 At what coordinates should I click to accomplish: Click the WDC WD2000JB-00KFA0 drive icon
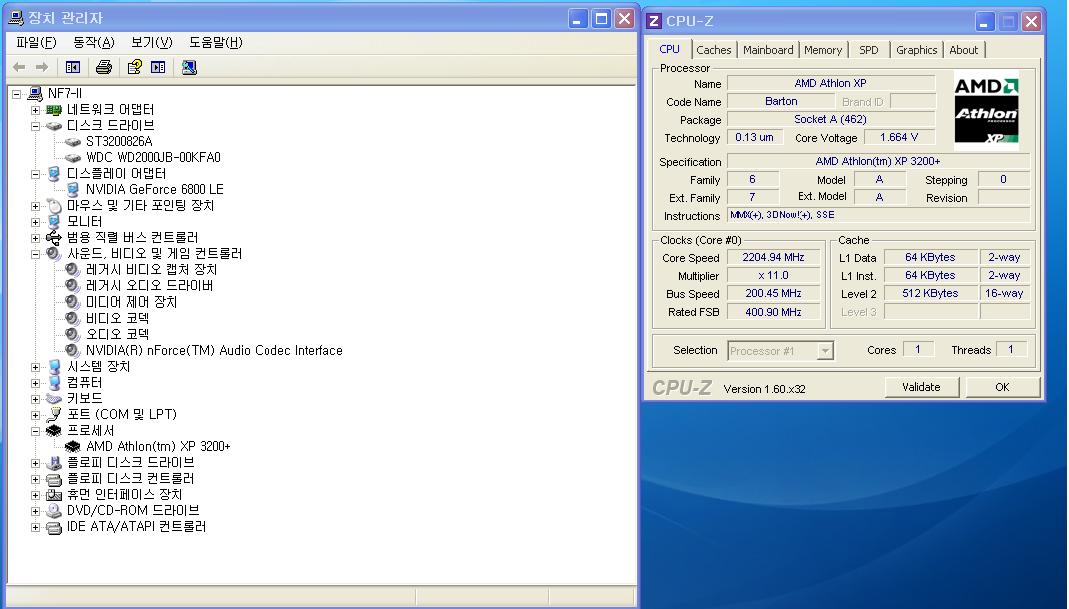pos(73,158)
